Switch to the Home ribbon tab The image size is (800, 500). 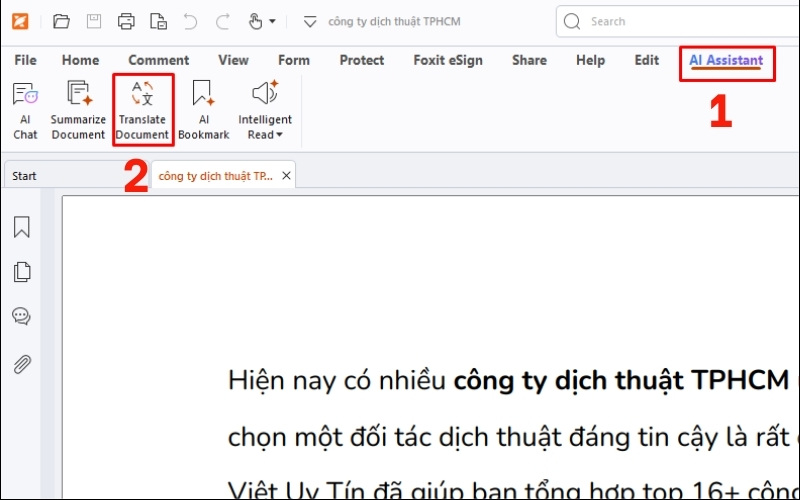[81, 60]
